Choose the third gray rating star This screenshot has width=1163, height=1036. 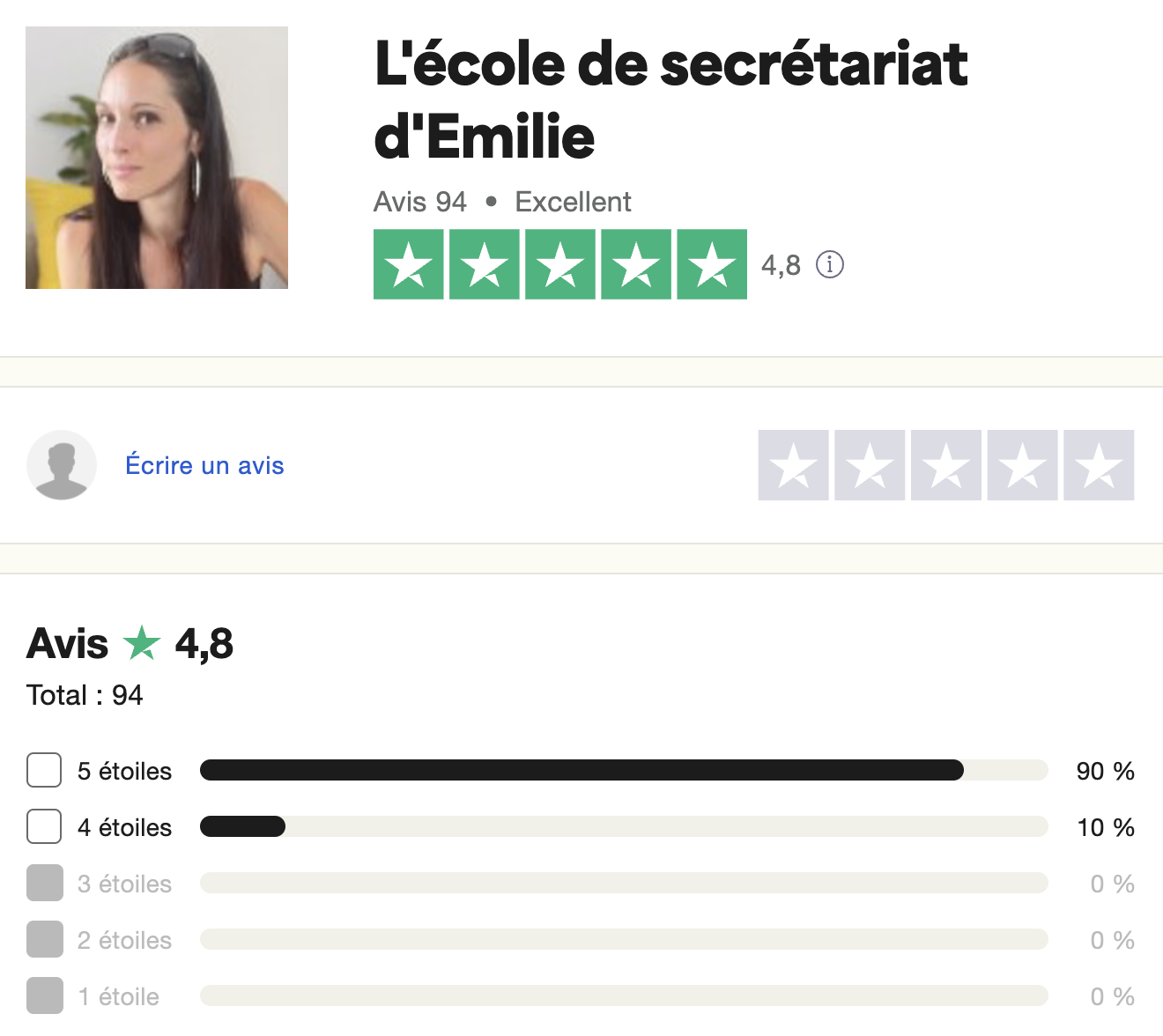coord(945,465)
